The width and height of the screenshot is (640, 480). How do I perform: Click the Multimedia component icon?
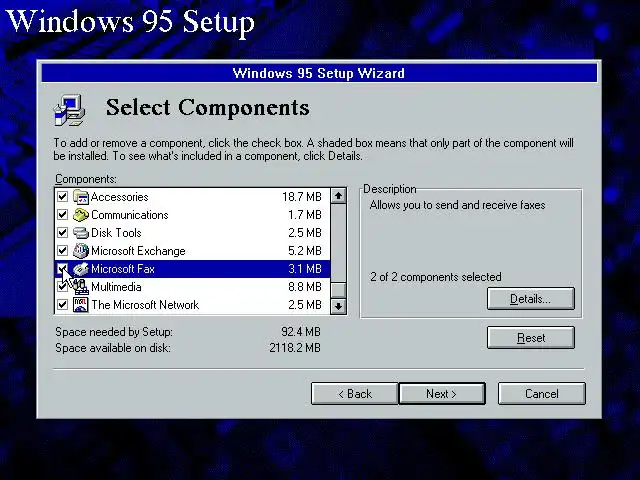[x=81, y=287]
